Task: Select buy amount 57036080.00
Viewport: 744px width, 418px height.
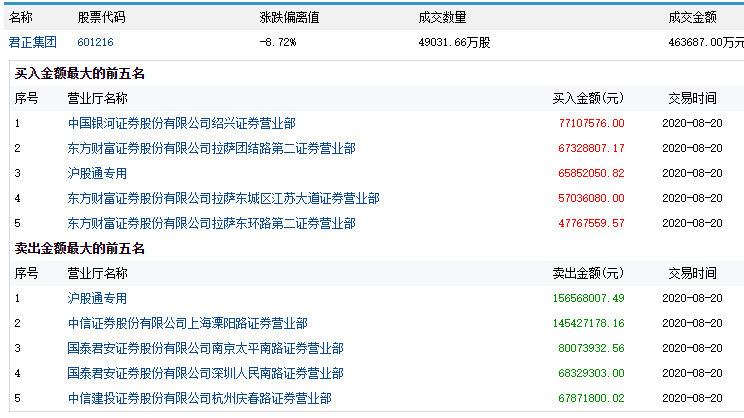Action: pyautogui.click(x=591, y=198)
